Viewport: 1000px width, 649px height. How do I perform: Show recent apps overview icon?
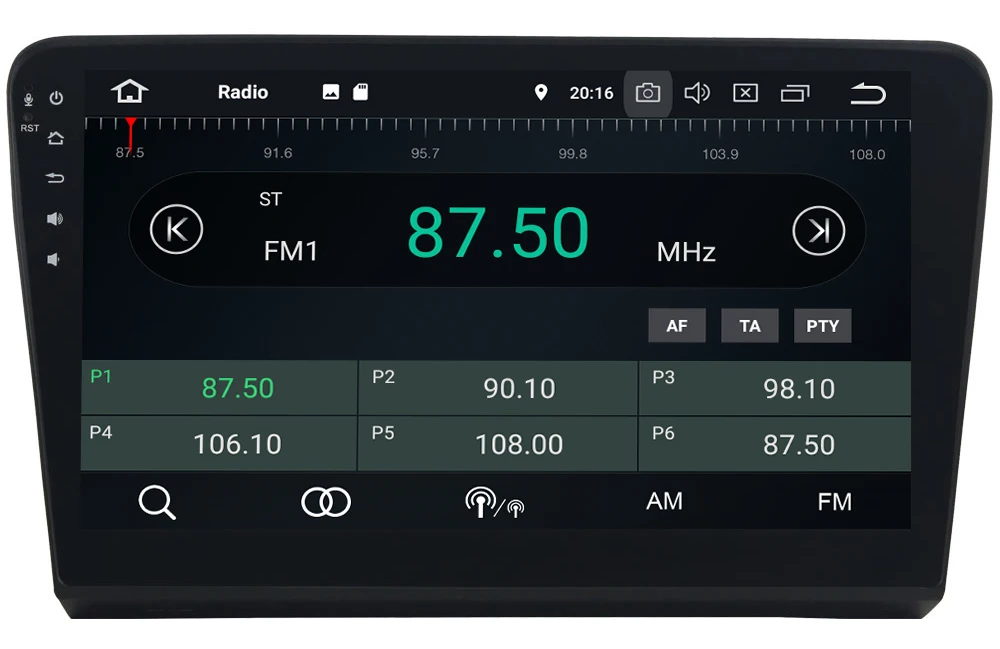(x=795, y=94)
